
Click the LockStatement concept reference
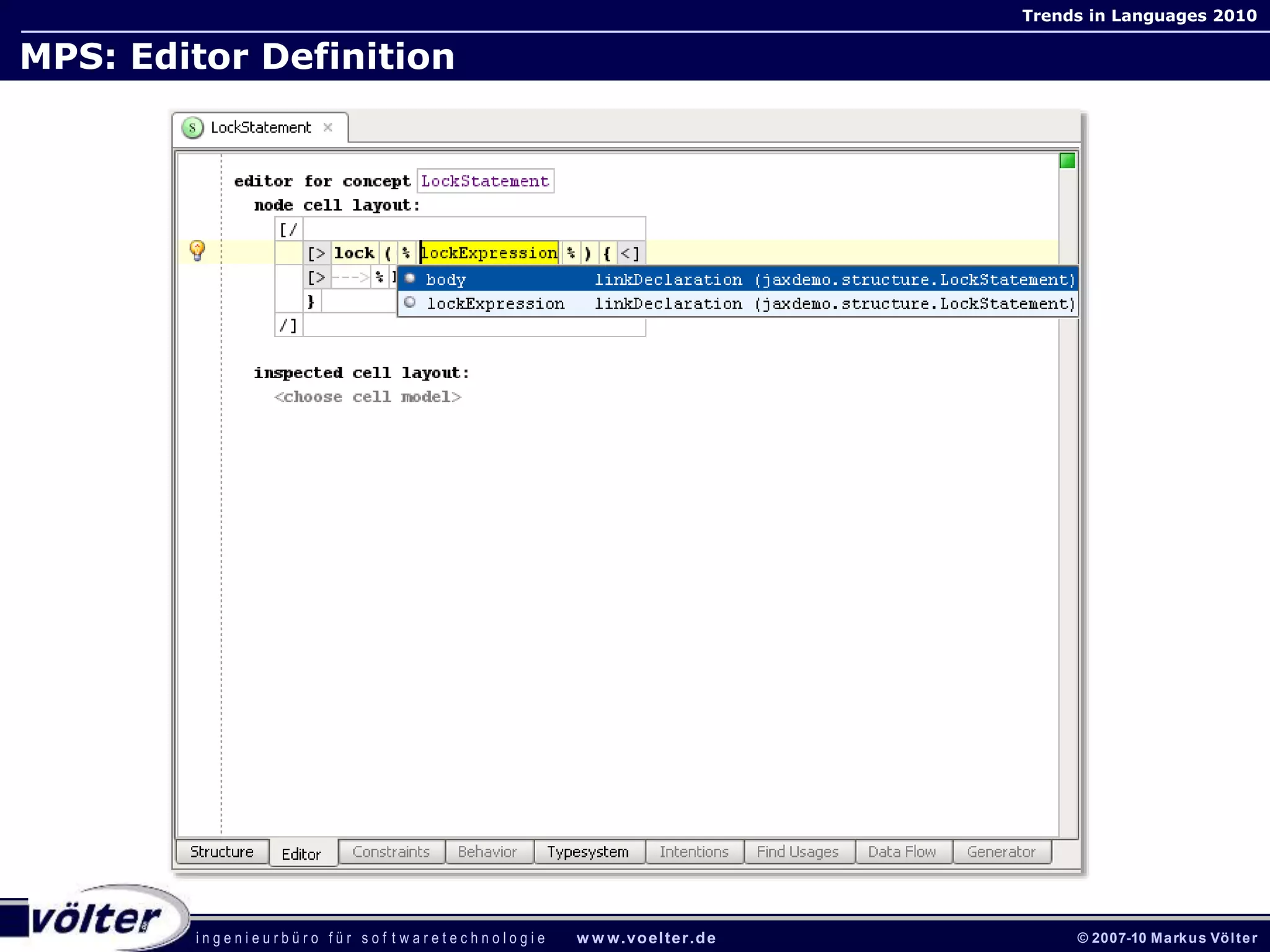tap(485, 181)
